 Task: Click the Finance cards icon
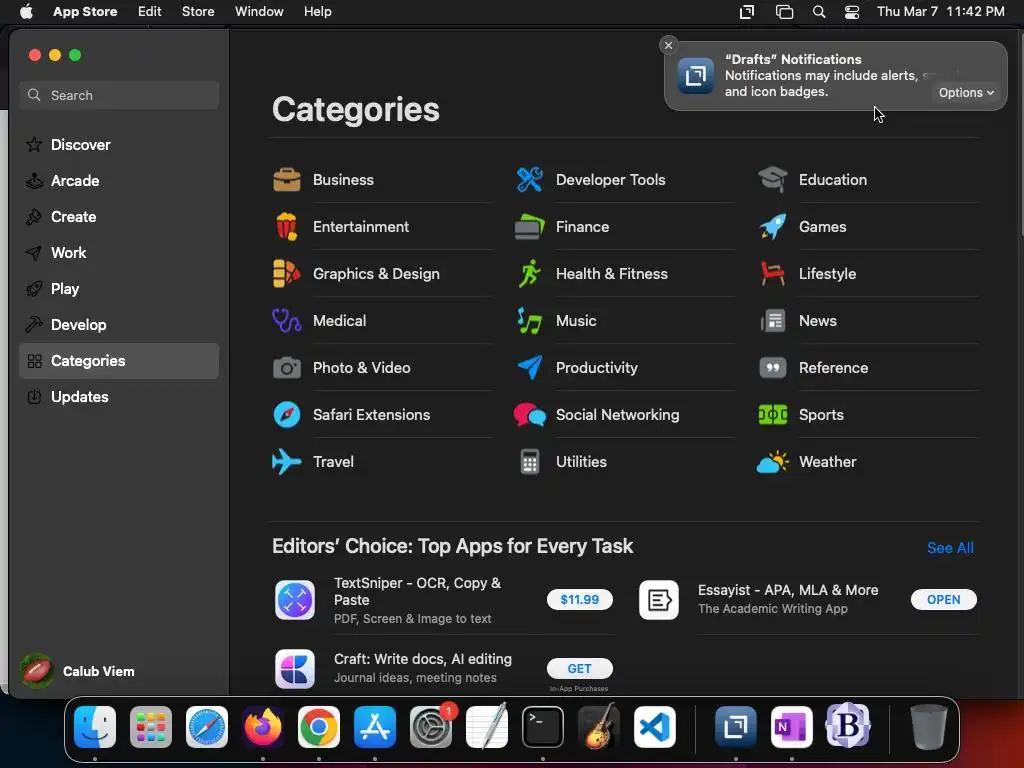tap(530, 227)
